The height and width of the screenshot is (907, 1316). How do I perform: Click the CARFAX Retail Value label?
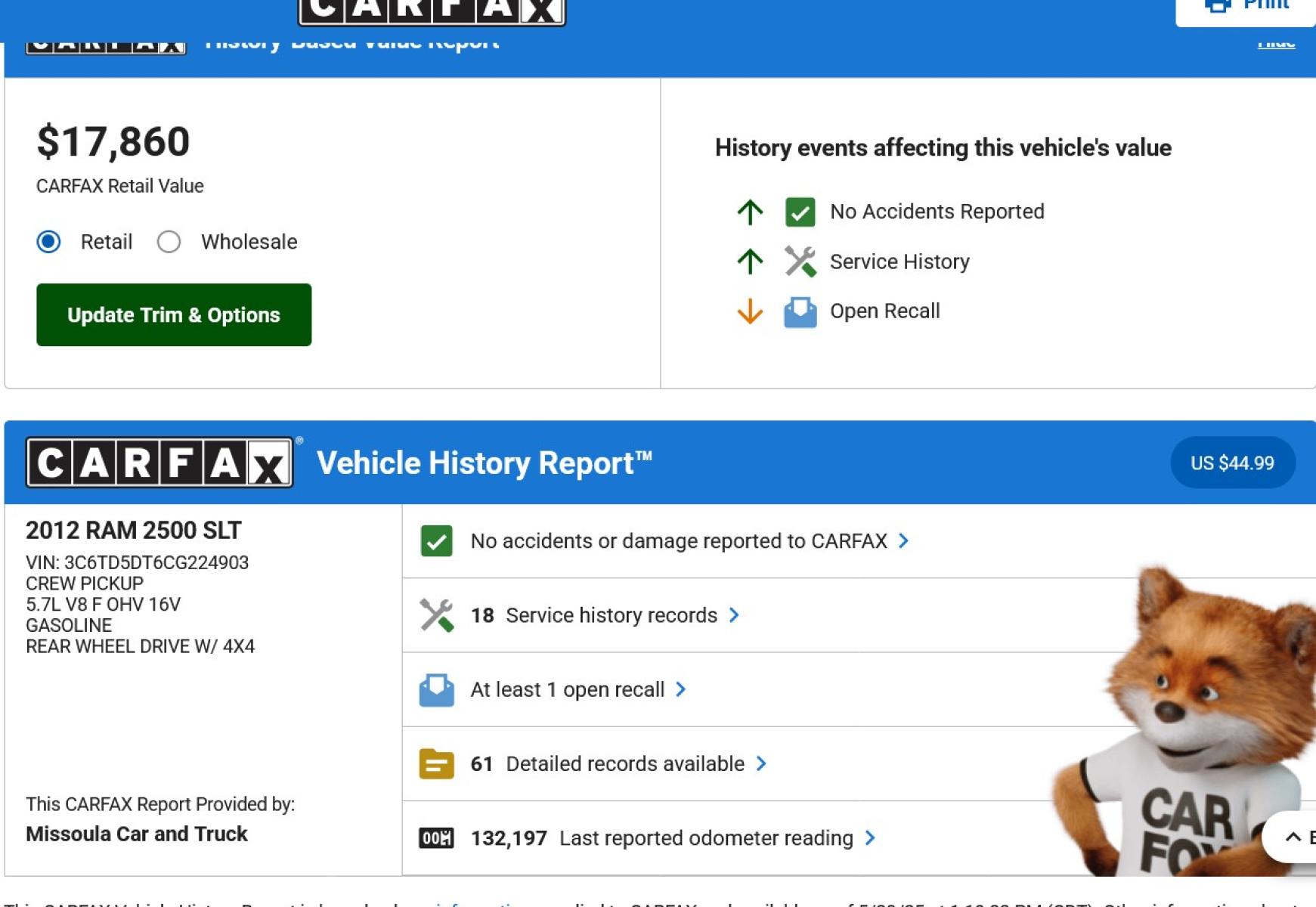120,186
